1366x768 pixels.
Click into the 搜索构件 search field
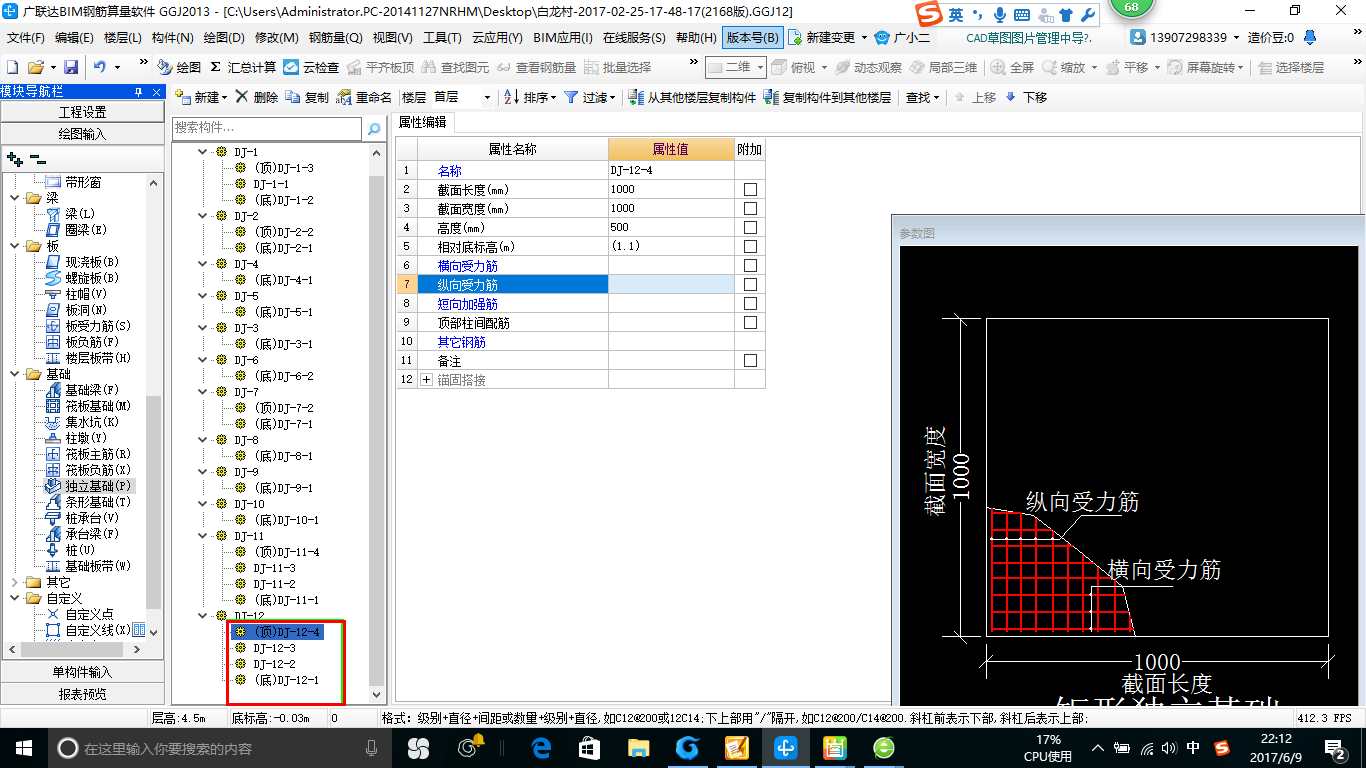tap(267, 129)
